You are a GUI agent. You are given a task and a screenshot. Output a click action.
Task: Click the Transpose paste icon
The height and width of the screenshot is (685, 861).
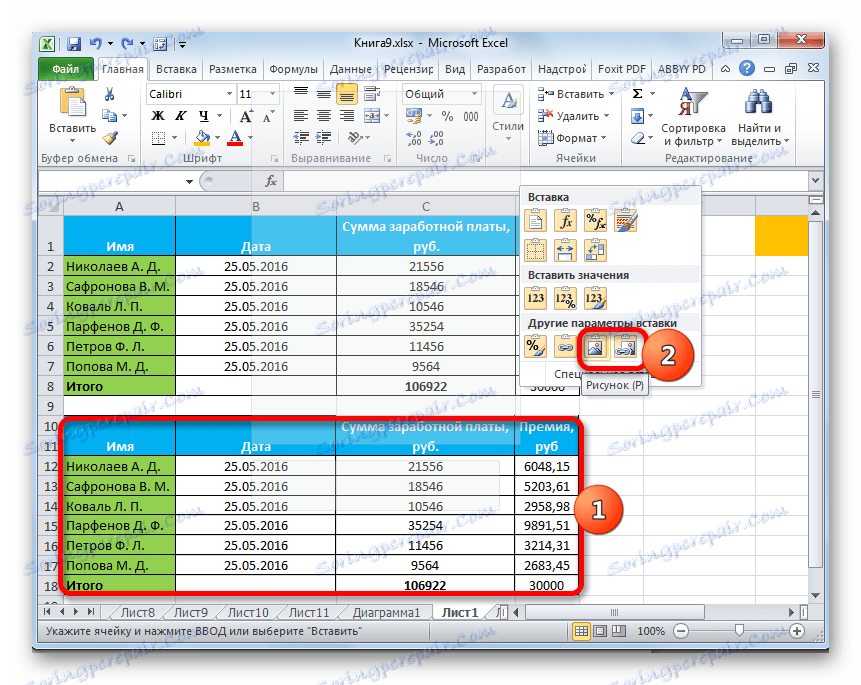595,249
